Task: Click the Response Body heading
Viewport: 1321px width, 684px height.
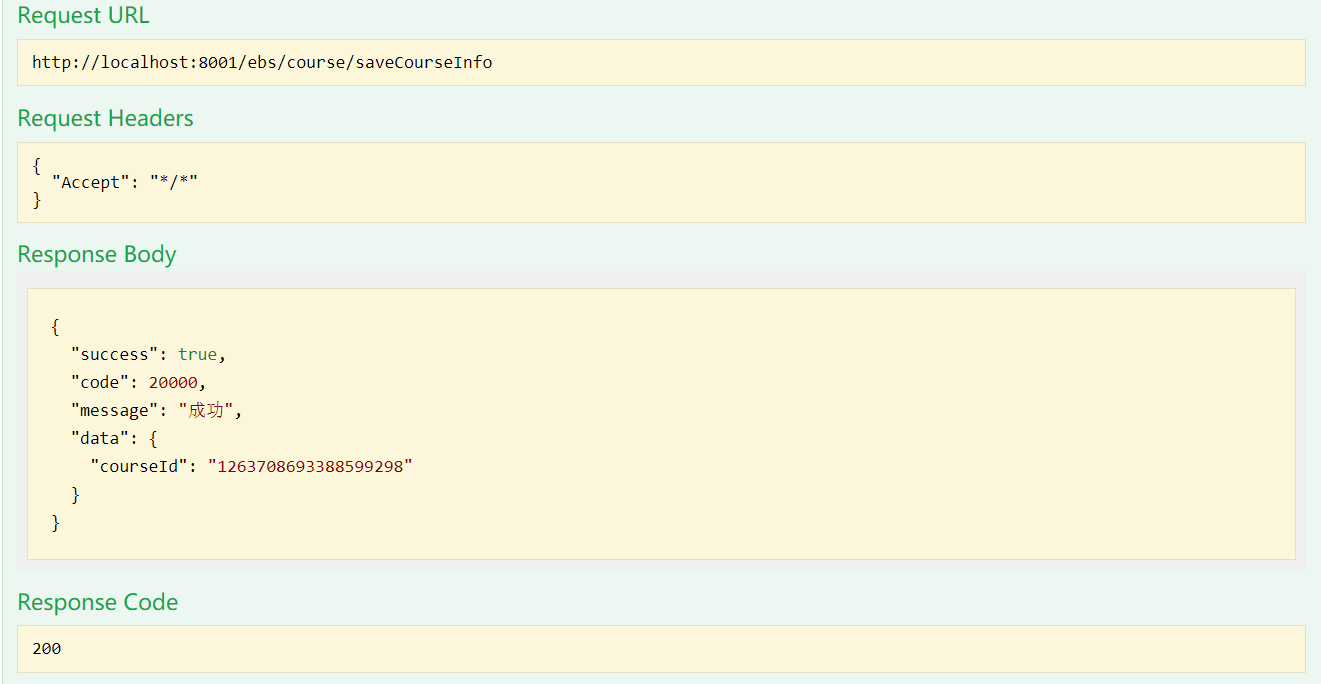Action: [96, 254]
